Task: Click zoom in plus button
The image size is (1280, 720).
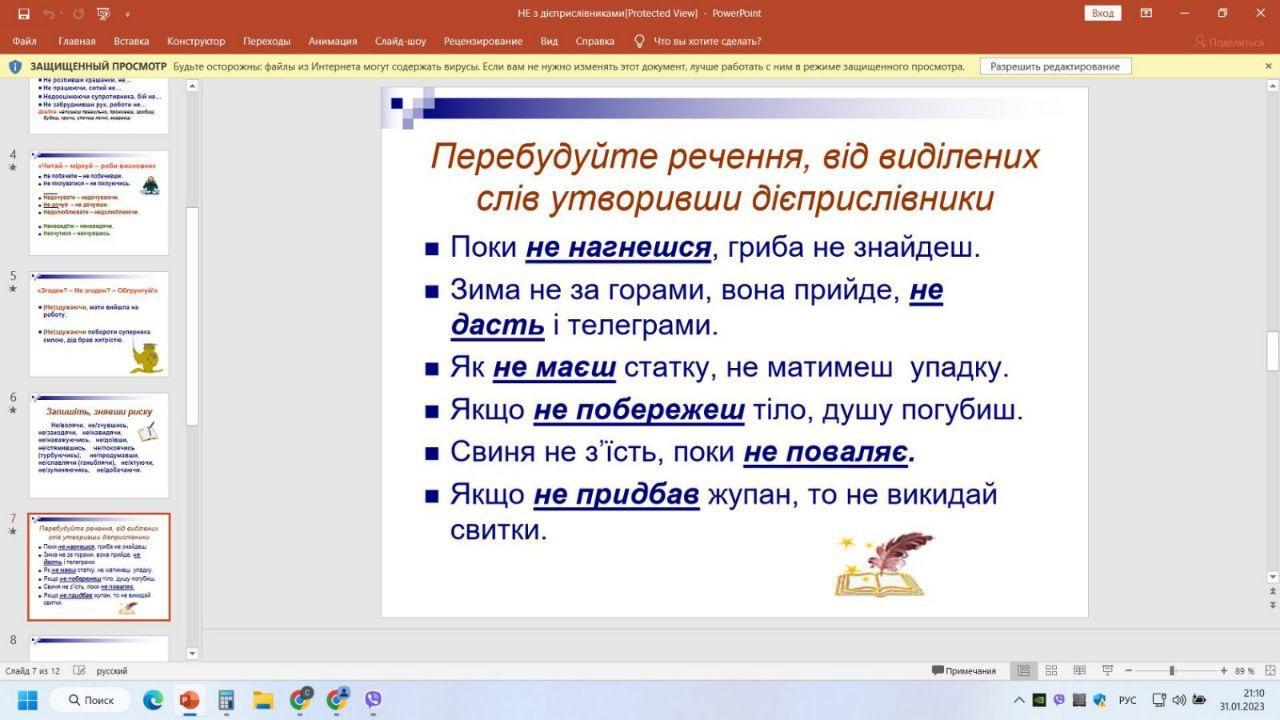Action: (x=1223, y=671)
